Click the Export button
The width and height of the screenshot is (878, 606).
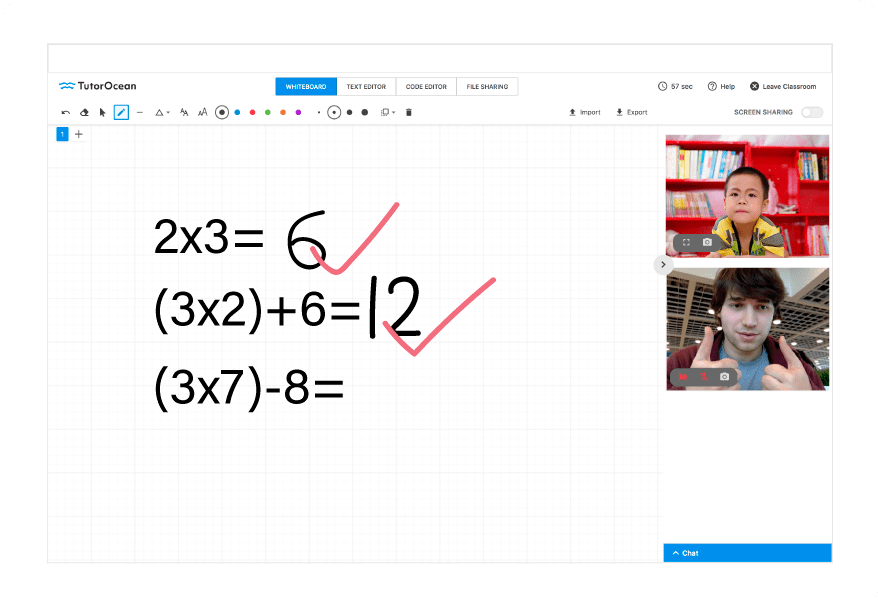(632, 113)
